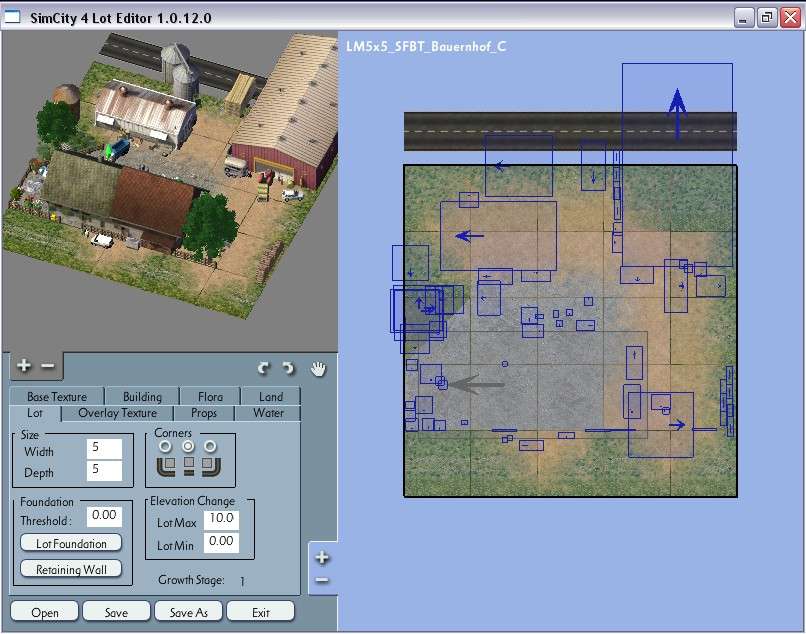Click the Depth label
The height and width of the screenshot is (634, 806).
tap(39, 473)
